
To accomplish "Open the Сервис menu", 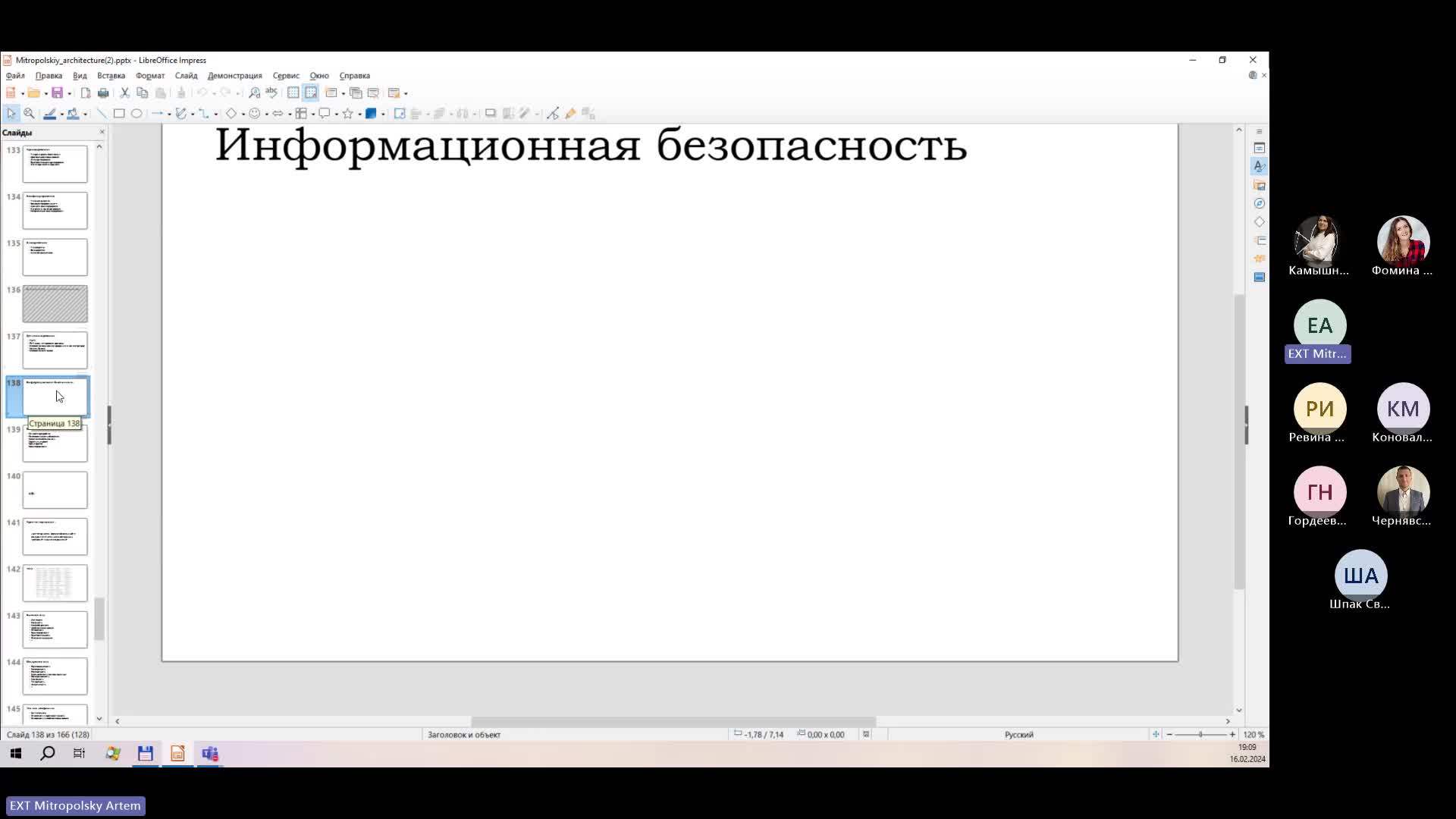I will (x=286, y=76).
